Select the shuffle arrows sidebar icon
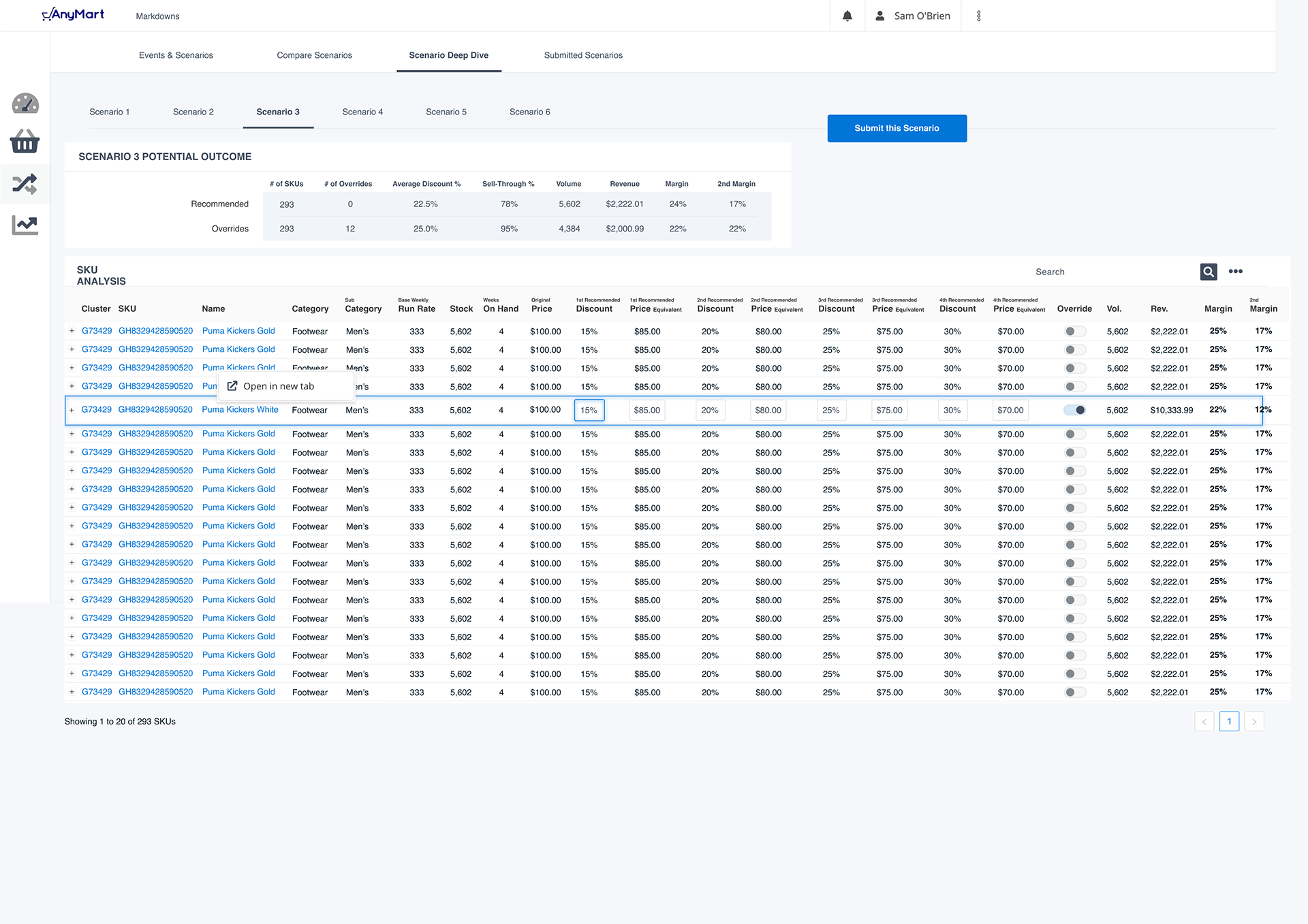Image resolution: width=1308 pixels, height=924 pixels. 25,184
